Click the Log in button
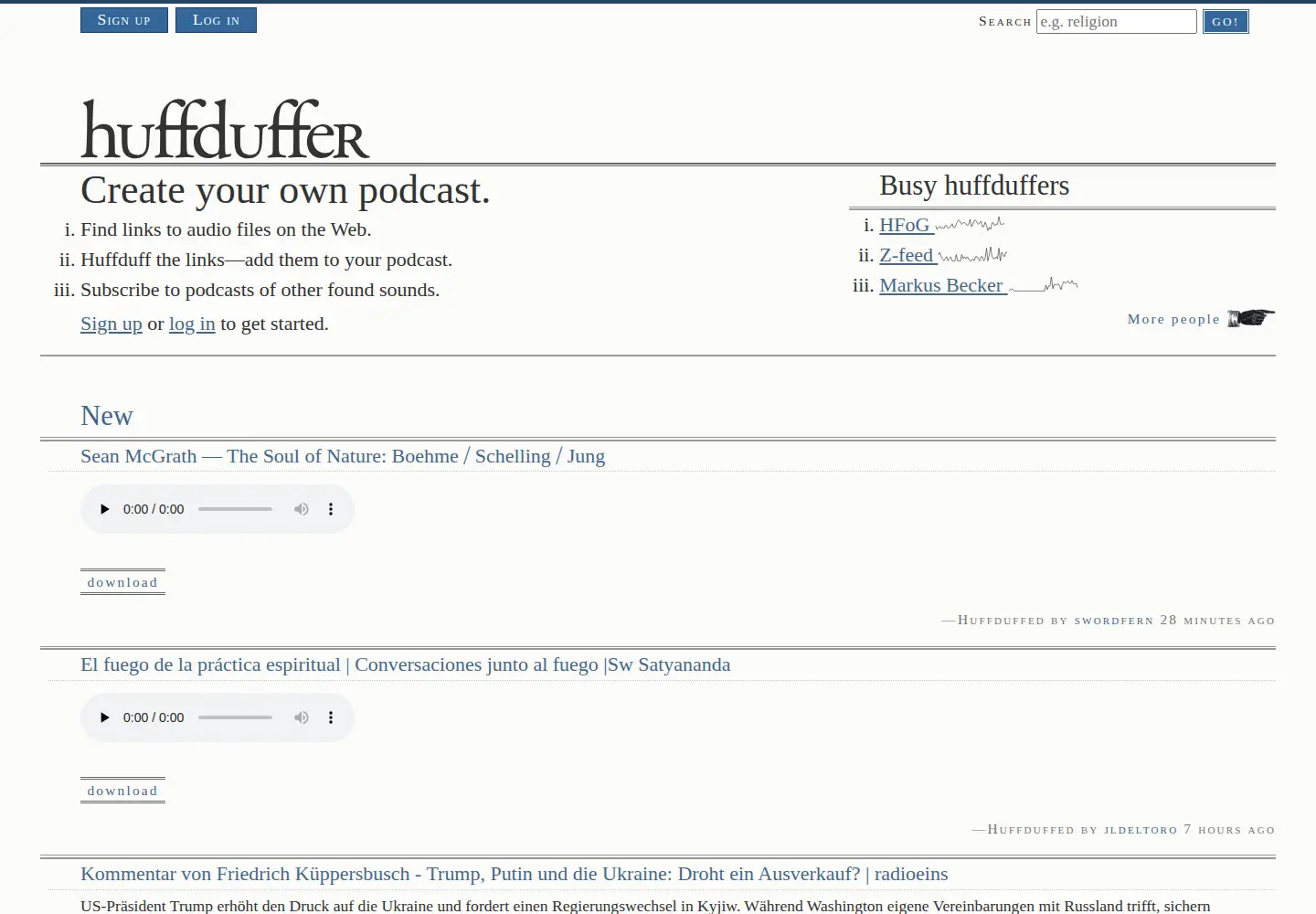The height and width of the screenshot is (914, 1316). tap(217, 20)
